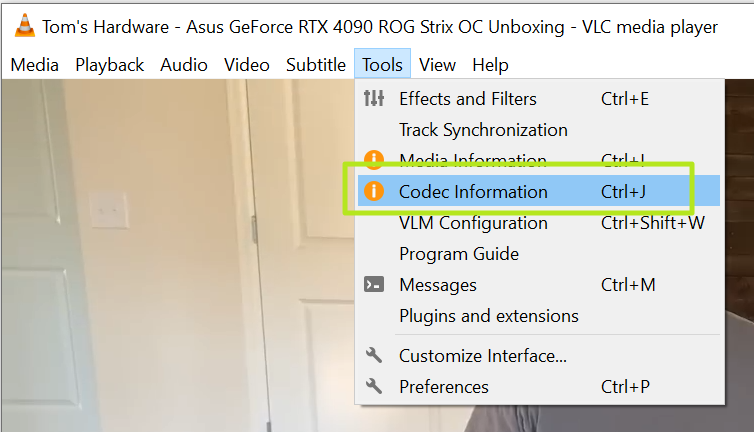Click the Effects and Filters sliders icon

[374, 99]
